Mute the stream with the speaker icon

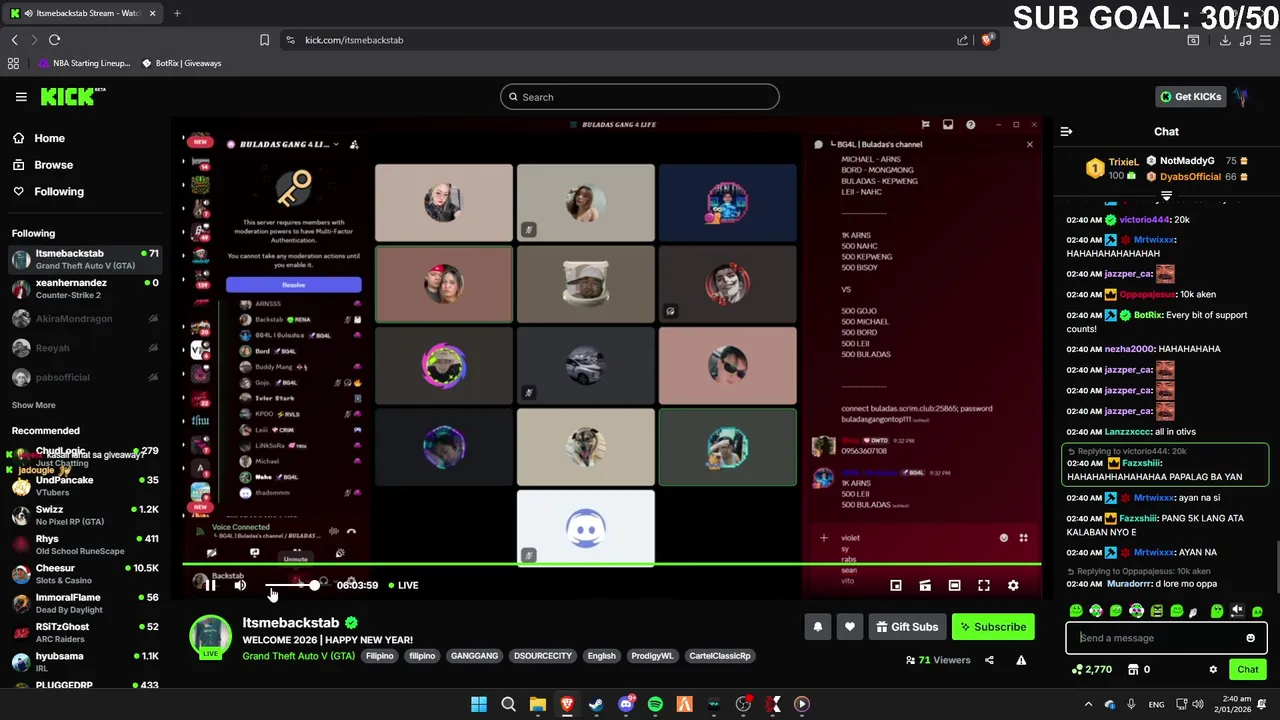pyautogui.click(x=240, y=585)
